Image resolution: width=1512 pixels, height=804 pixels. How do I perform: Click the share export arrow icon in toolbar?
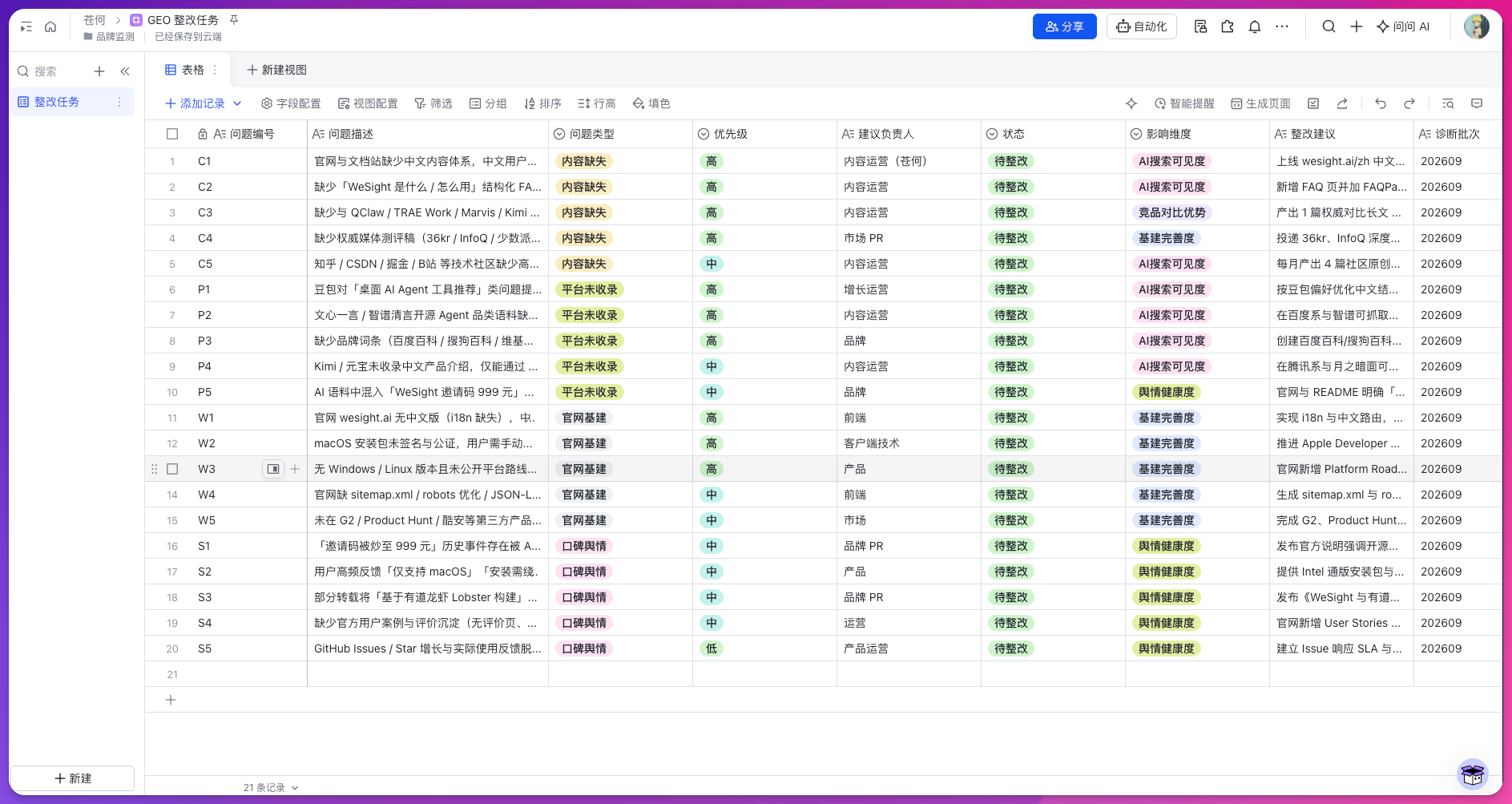1342,103
